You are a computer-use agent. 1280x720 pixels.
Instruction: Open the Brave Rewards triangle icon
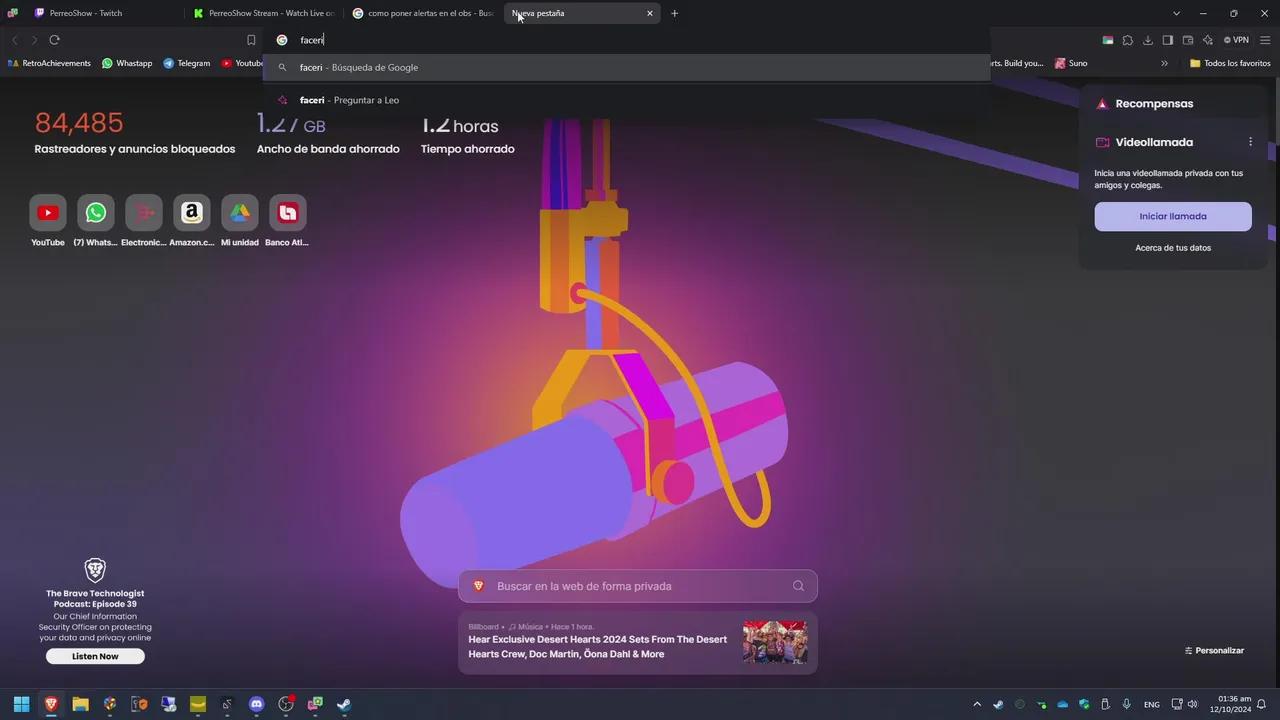(x=1102, y=103)
